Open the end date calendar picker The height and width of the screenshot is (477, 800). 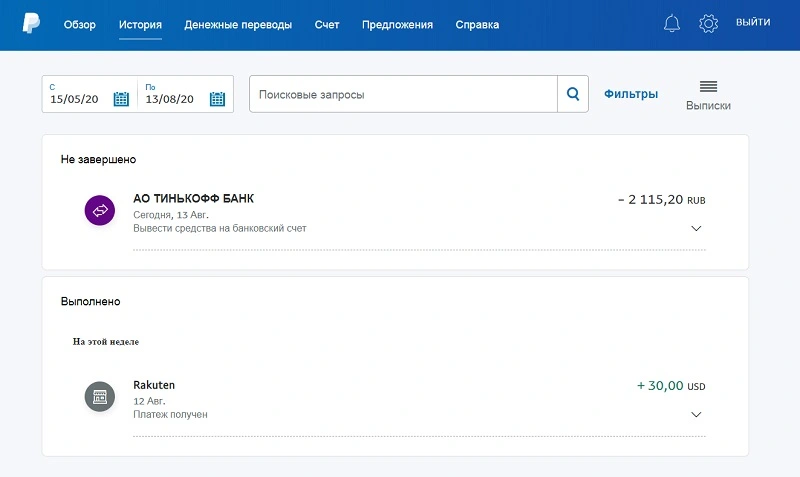point(217,98)
